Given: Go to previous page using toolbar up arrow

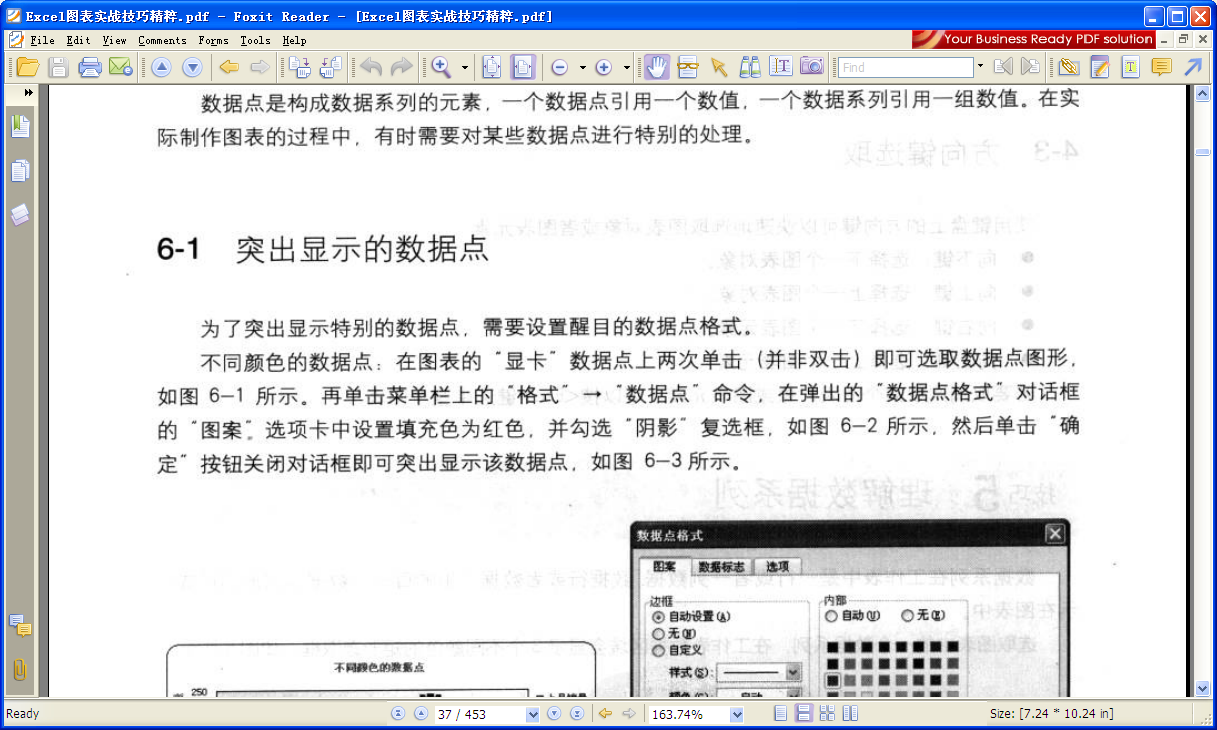Looking at the screenshot, I should 162,67.
